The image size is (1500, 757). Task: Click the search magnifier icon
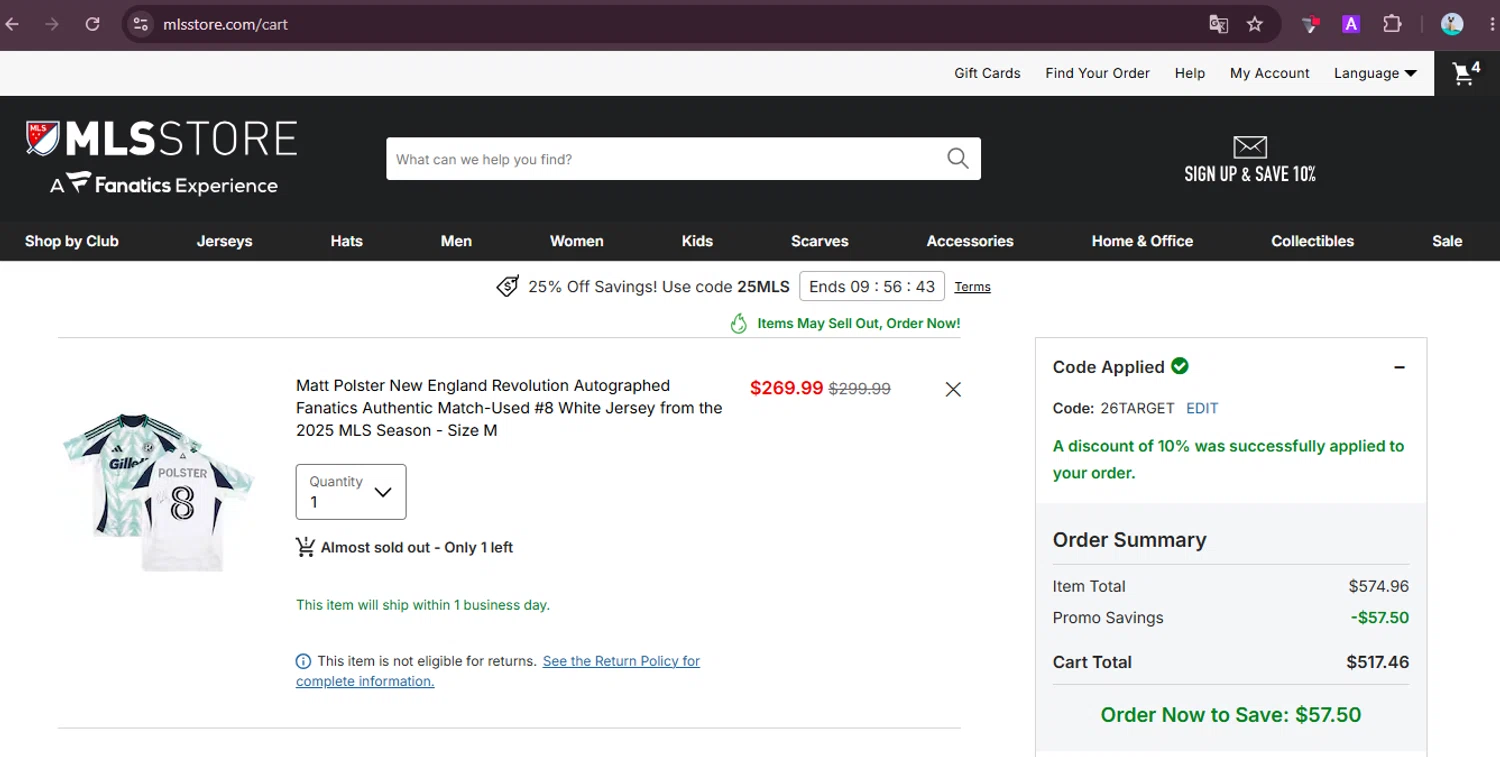coord(957,159)
